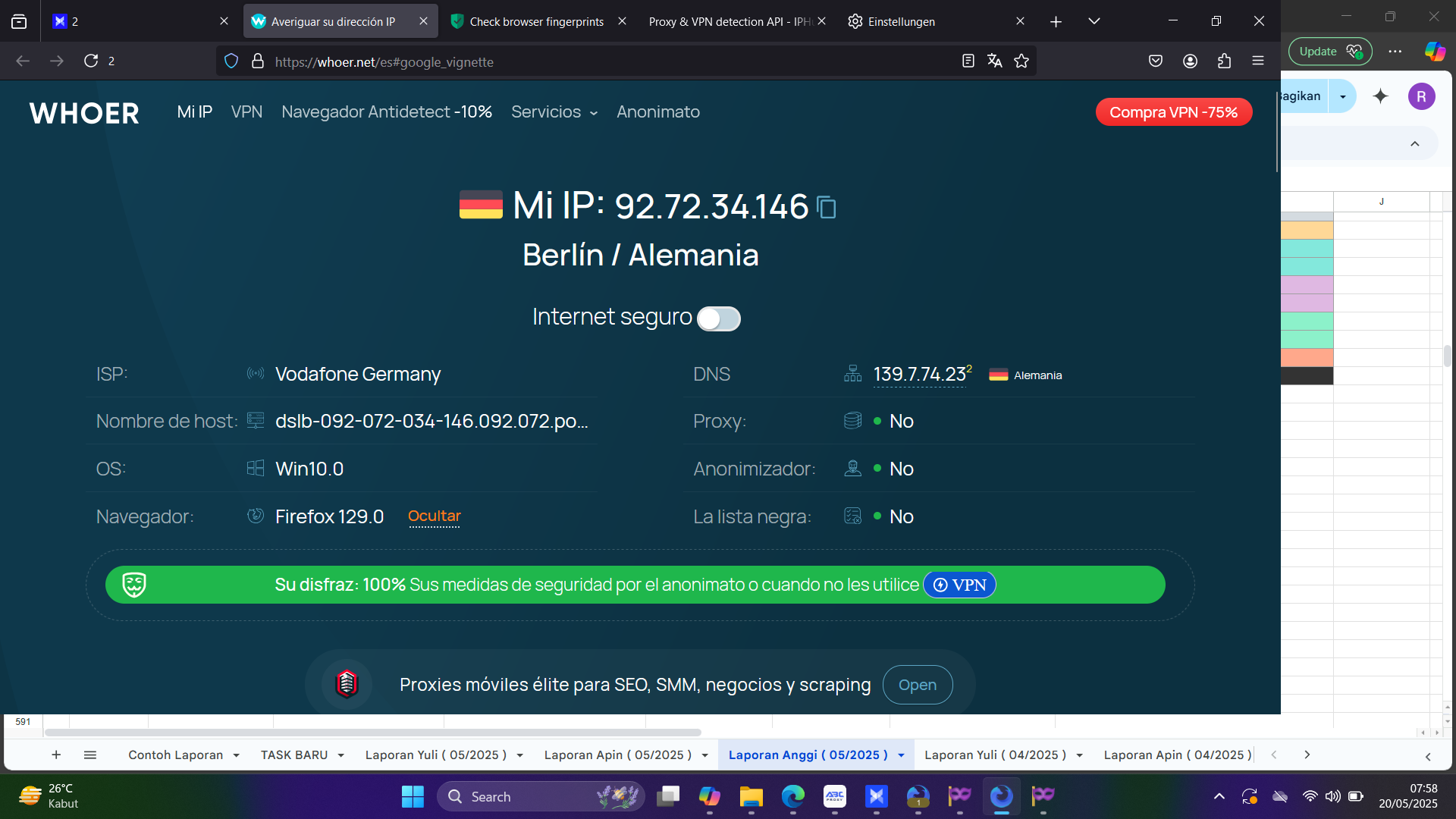
Task: Click the Firefox reload page button
Action: 91,61
